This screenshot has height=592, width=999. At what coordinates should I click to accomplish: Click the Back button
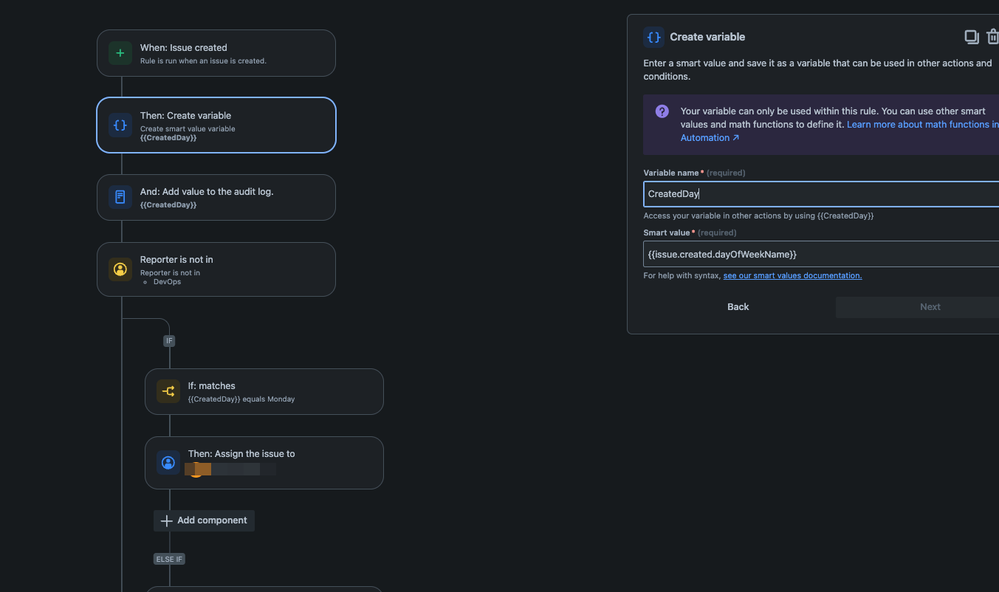tap(737, 306)
